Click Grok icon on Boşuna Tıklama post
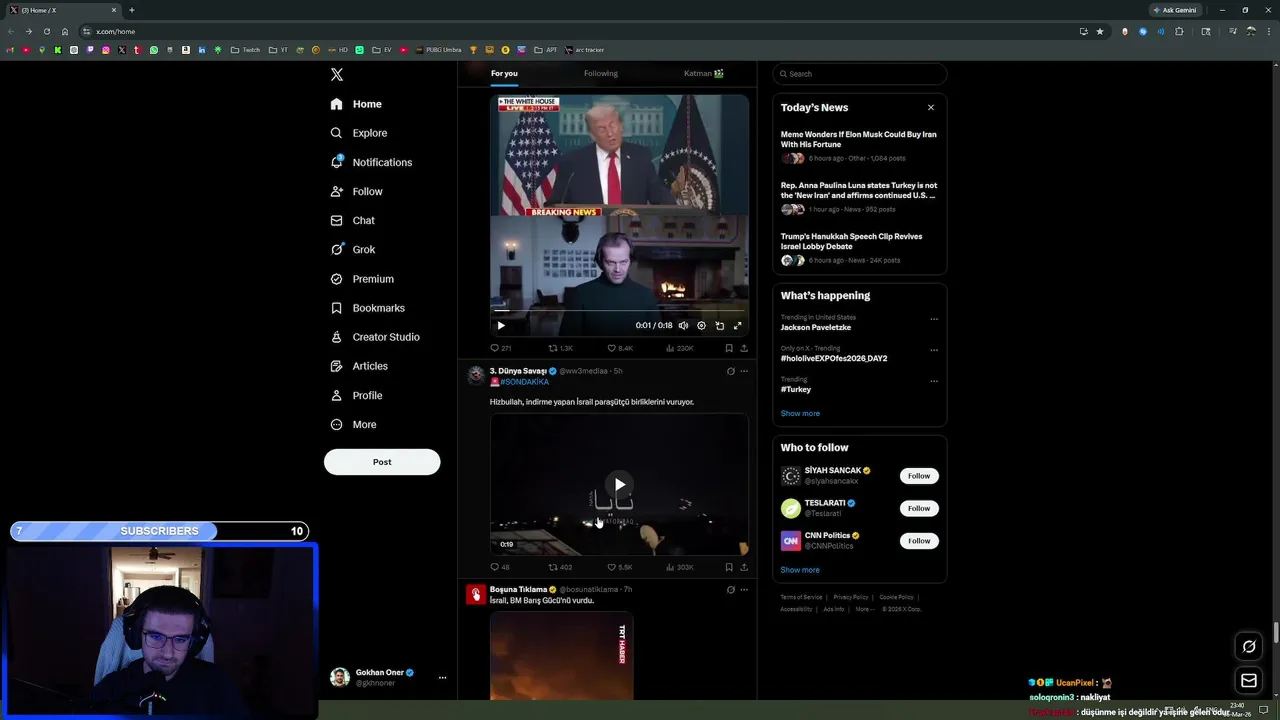 coord(731,590)
